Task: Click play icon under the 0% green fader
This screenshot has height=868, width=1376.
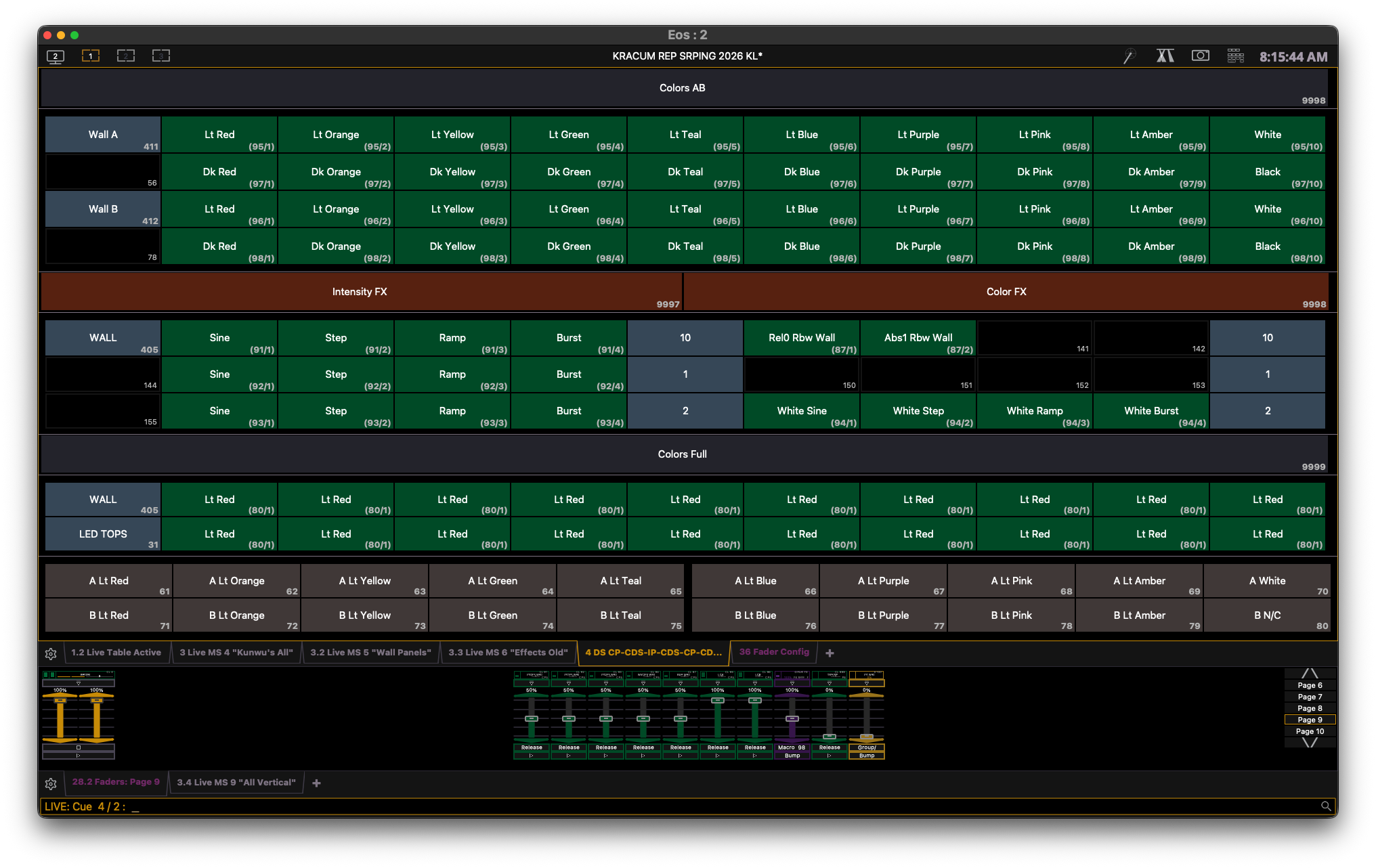Action: 829,756
